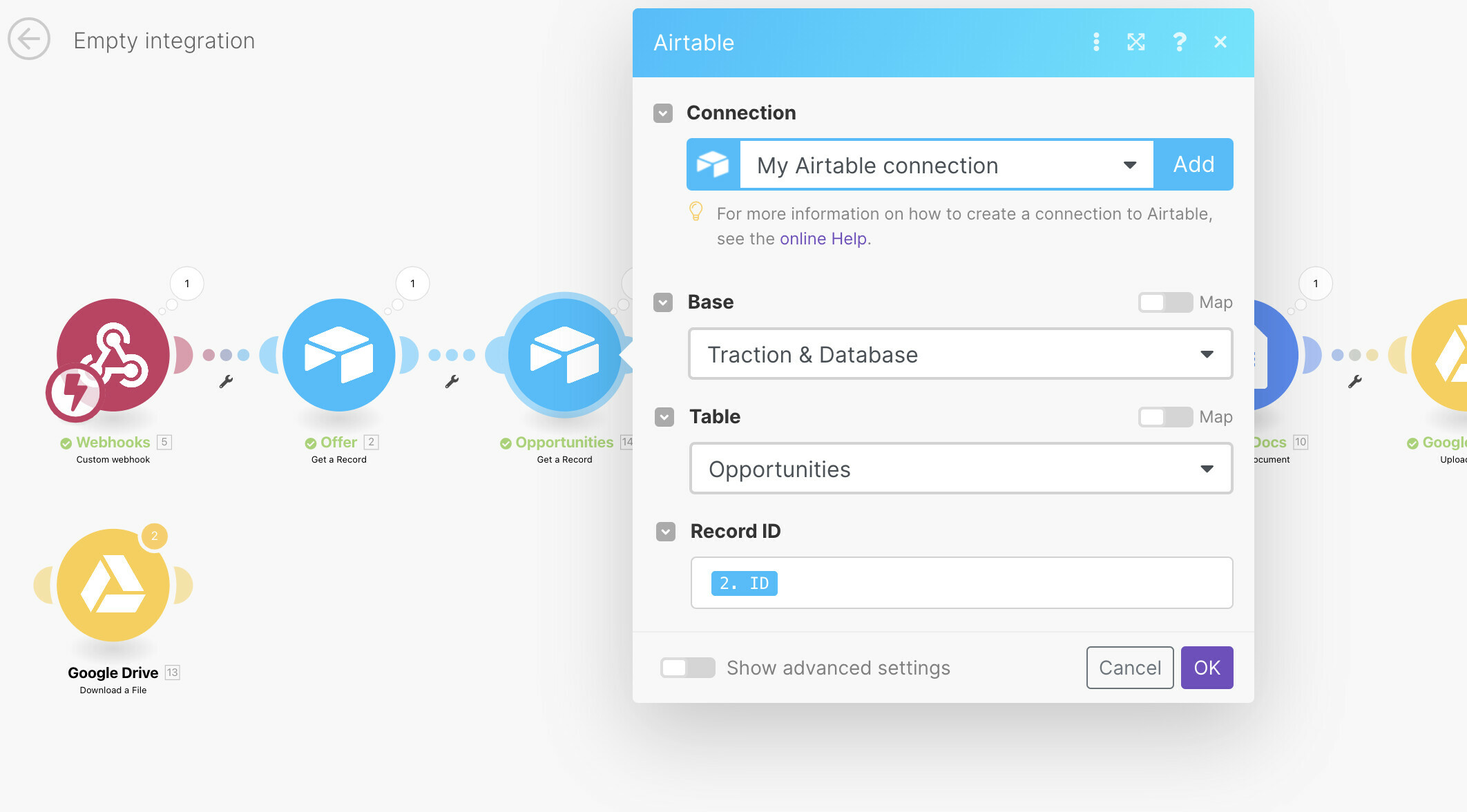The image size is (1467, 812).
Task: Select the 2. ID mapped token
Action: click(744, 583)
